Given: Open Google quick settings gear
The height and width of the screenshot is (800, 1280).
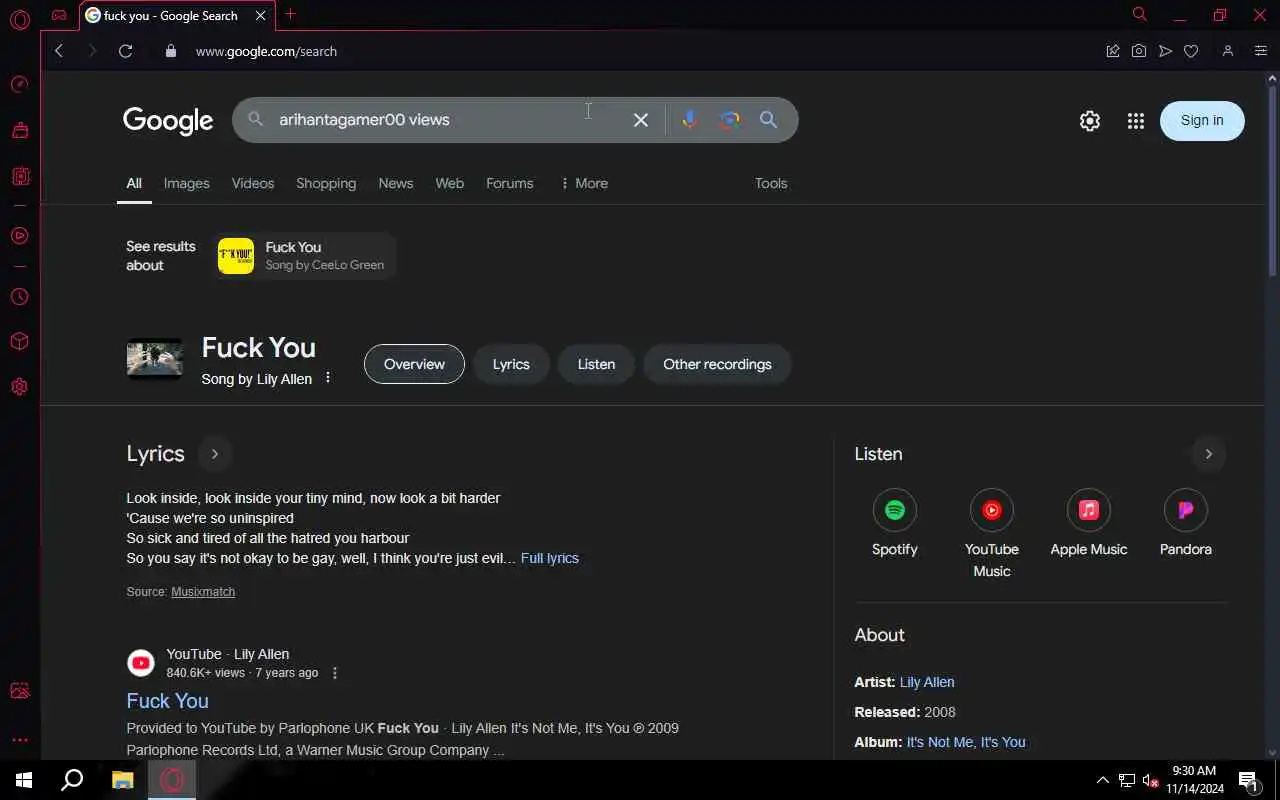Looking at the screenshot, I should pyautogui.click(x=1090, y=121).
